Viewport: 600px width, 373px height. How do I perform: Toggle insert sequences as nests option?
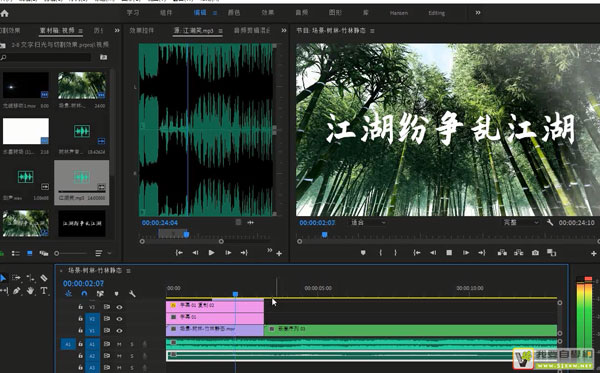click(x=68, y=294)
